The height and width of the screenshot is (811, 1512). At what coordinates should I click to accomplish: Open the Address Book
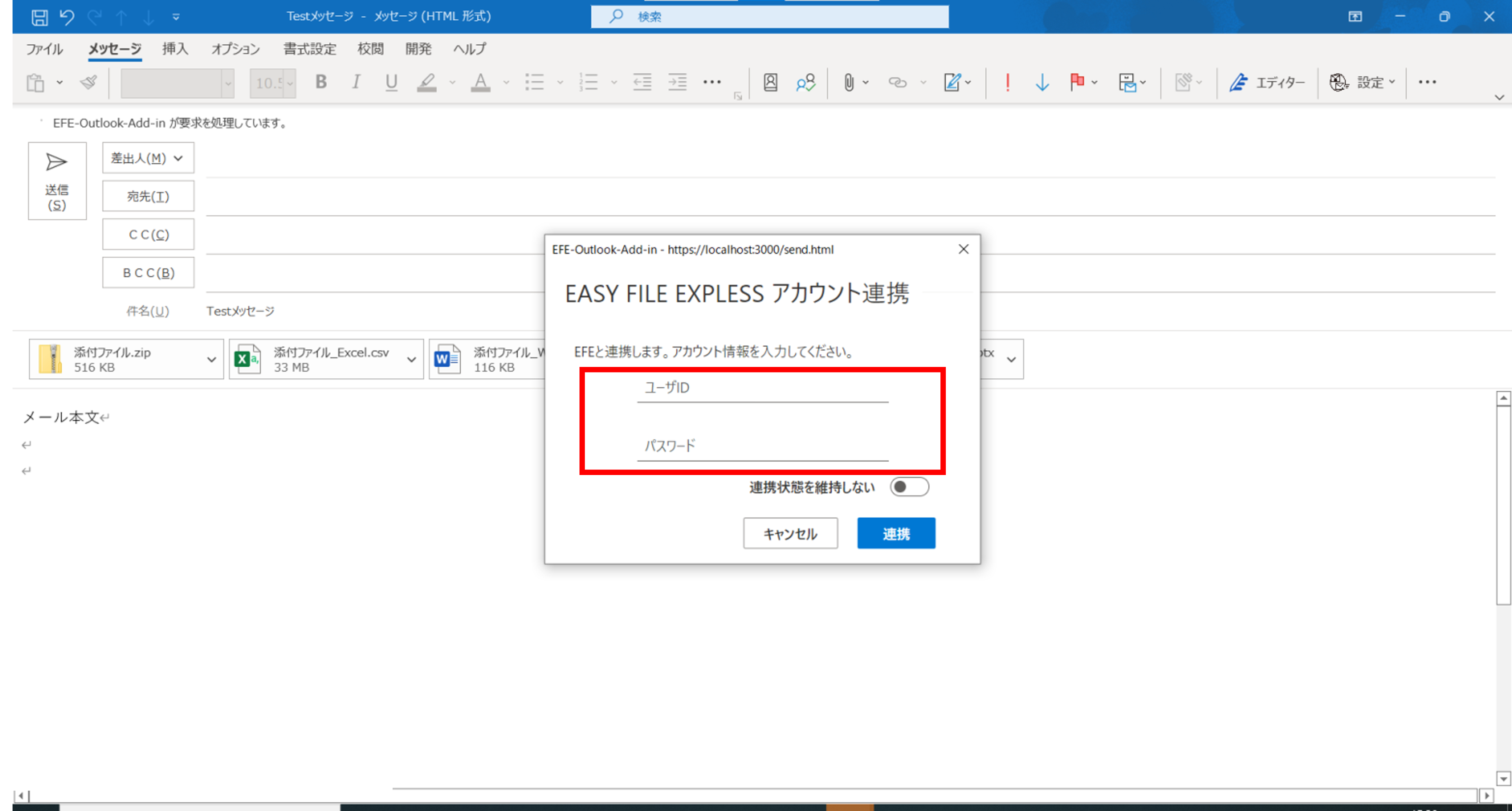pos(770,82)
